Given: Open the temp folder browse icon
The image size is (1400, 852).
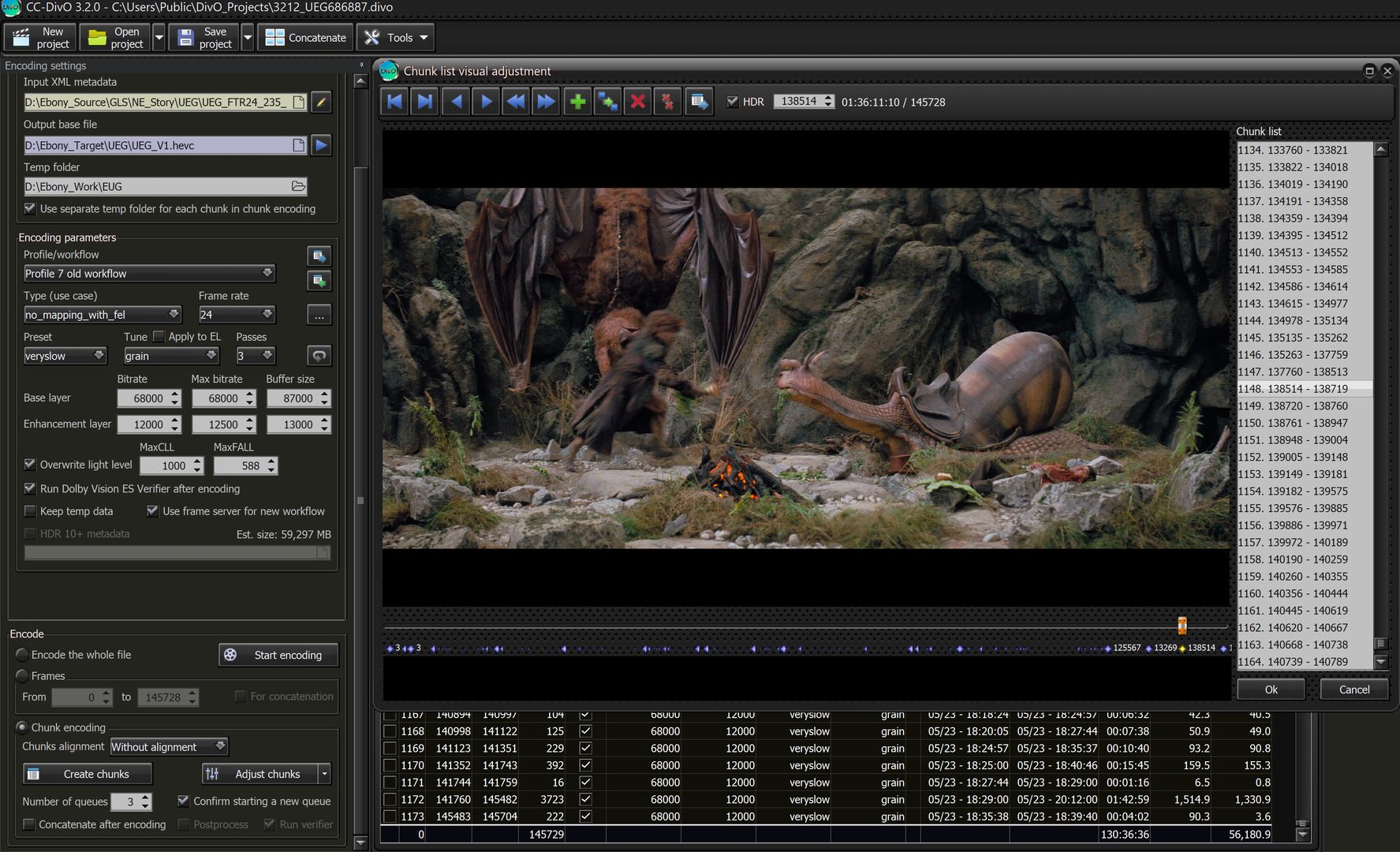Looking at the screenshot, I should [x=297, y=186].
